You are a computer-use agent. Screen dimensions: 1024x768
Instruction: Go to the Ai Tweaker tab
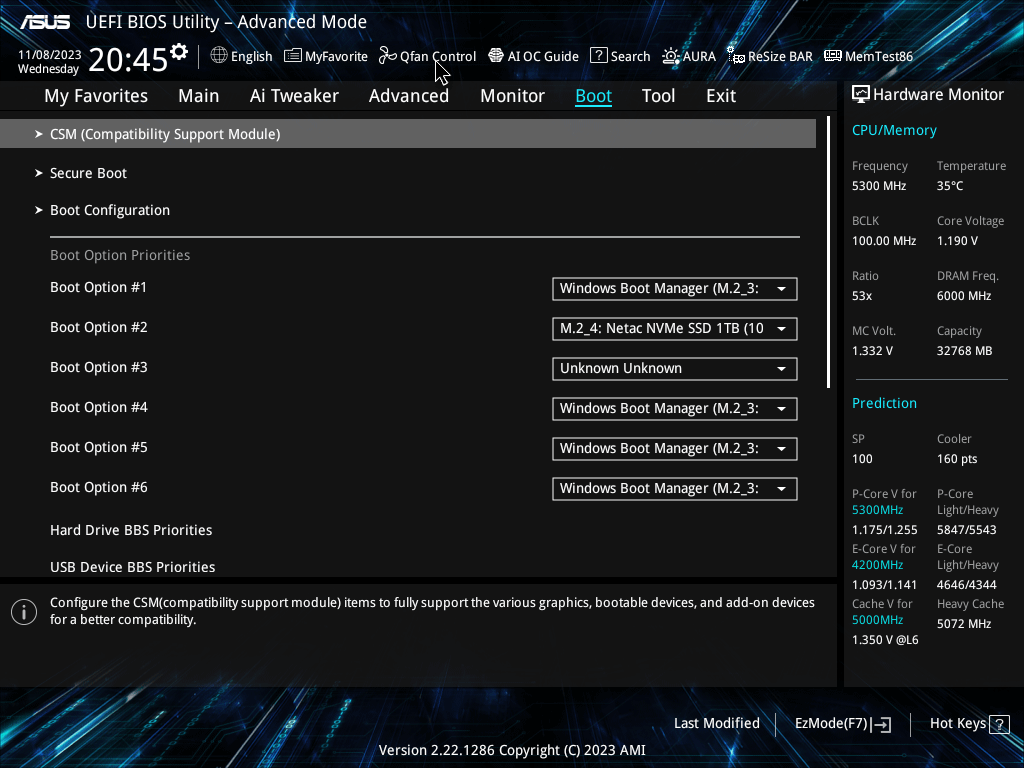pos(294,96)
